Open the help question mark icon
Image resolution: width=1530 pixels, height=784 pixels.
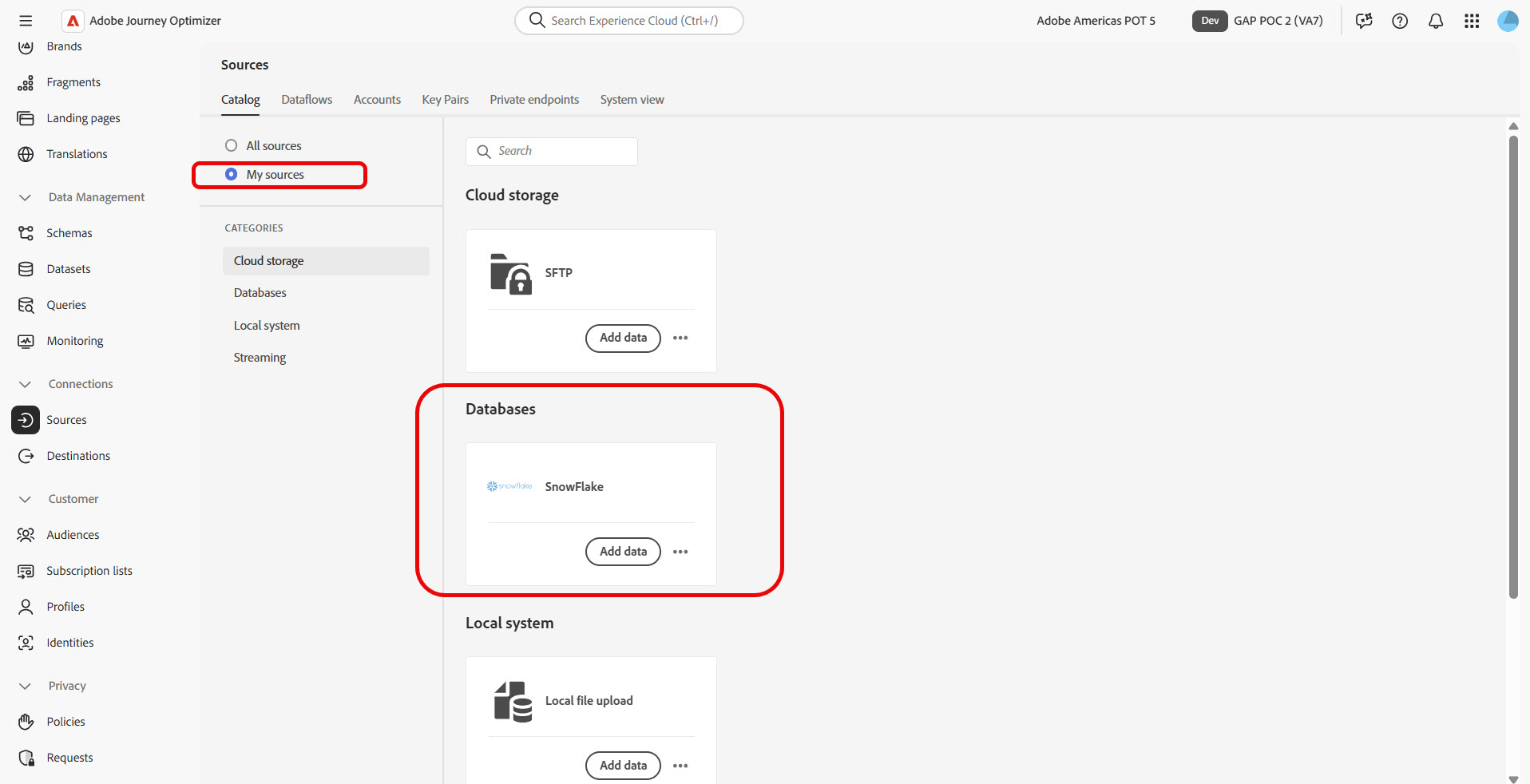pyautogui.click(x=1400, y=21)
